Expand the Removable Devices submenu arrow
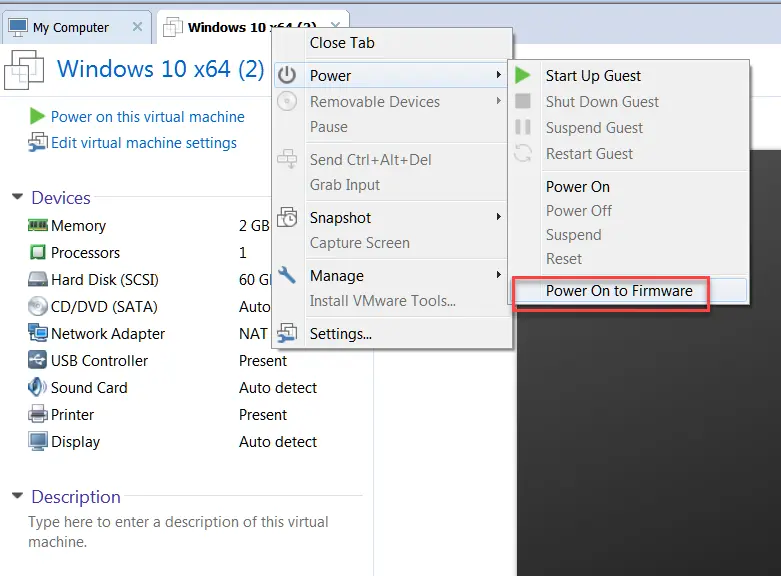The width and height of the screenshot is (781, 576). (499, 101)
